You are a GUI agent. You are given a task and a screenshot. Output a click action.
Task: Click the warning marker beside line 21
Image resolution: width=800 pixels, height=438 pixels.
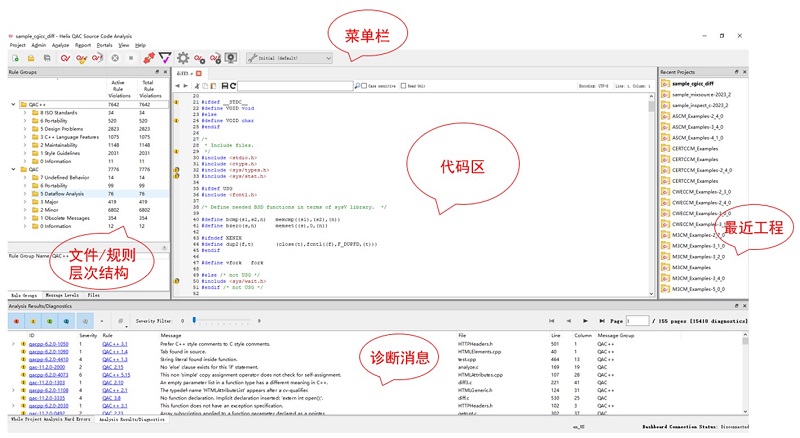[177, 102]
